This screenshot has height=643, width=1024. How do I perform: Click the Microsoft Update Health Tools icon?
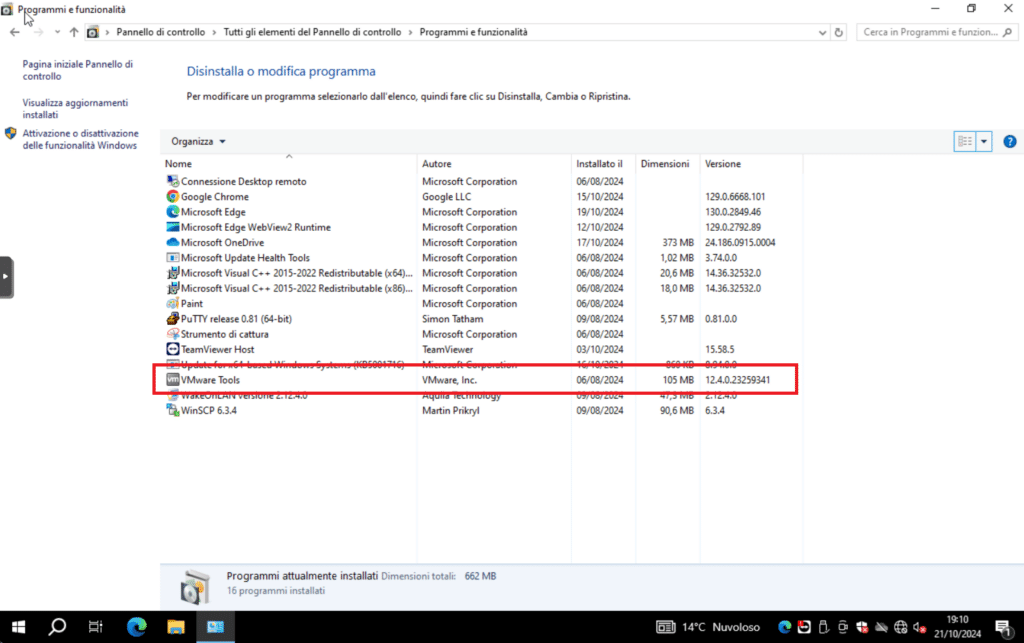(x=172, y=258)
